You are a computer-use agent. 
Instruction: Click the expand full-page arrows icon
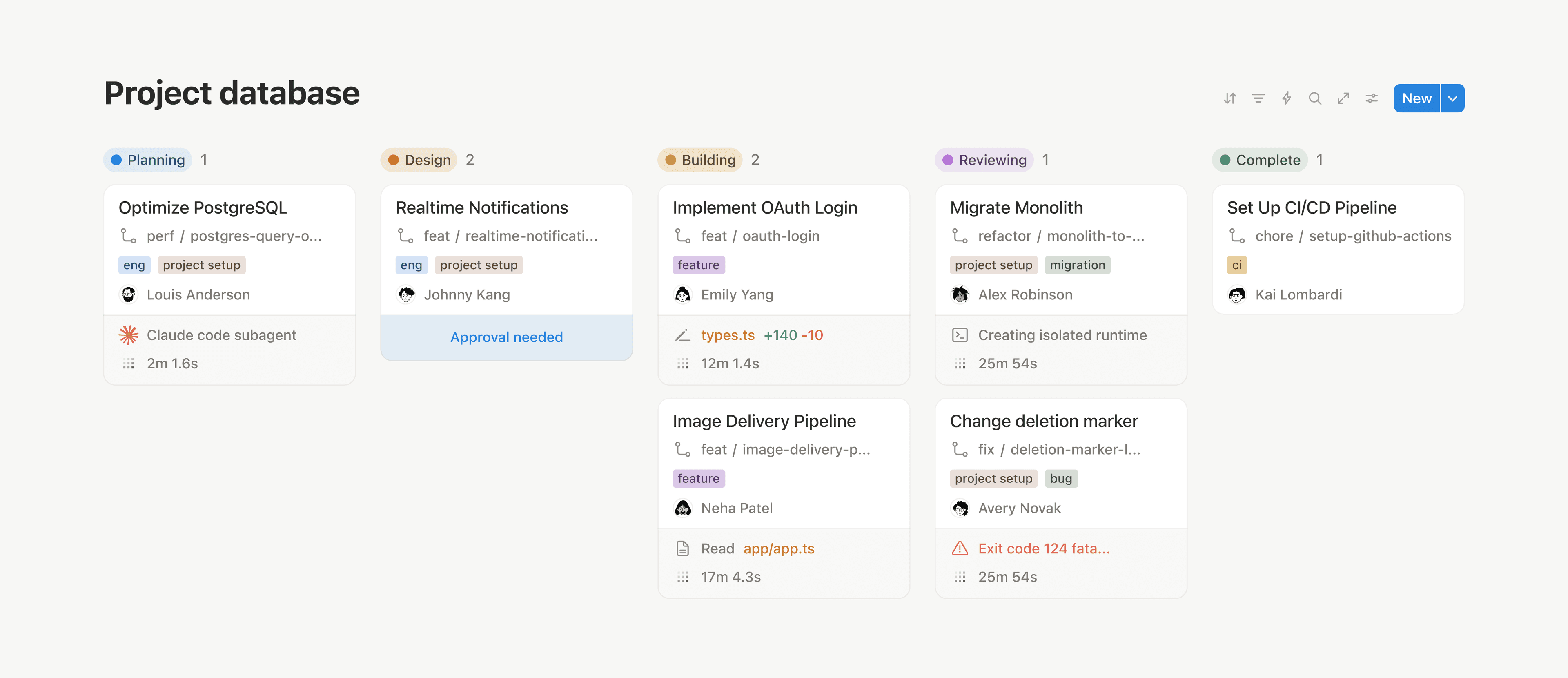click(x=1343, y=98)
